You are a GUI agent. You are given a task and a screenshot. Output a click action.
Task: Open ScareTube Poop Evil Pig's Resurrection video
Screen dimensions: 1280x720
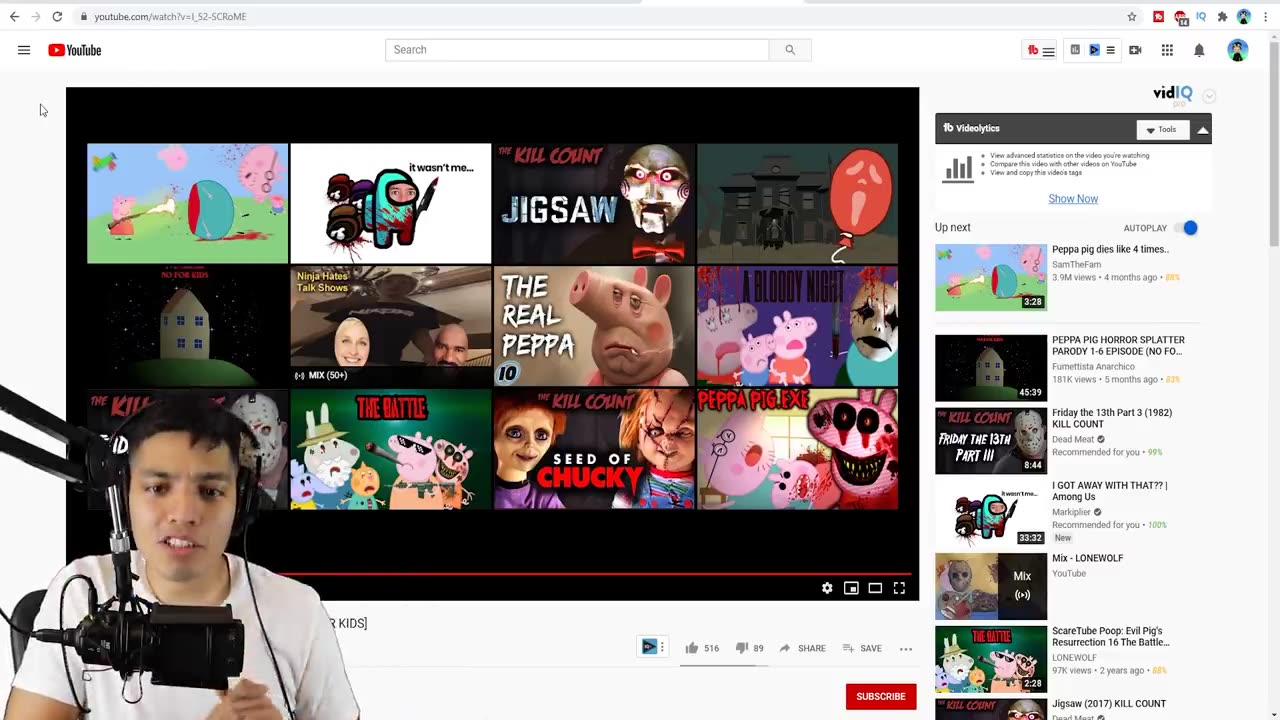click(x=1110, y=637)
